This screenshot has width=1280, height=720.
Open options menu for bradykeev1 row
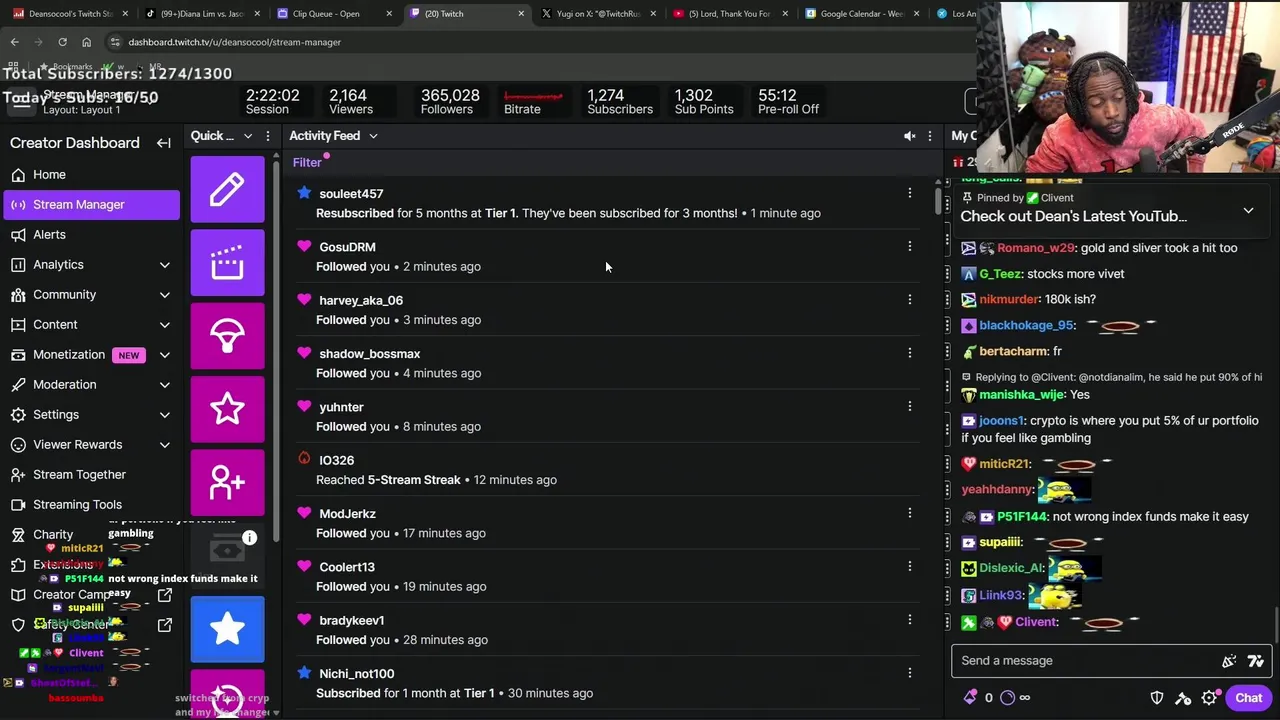[909, 620]
